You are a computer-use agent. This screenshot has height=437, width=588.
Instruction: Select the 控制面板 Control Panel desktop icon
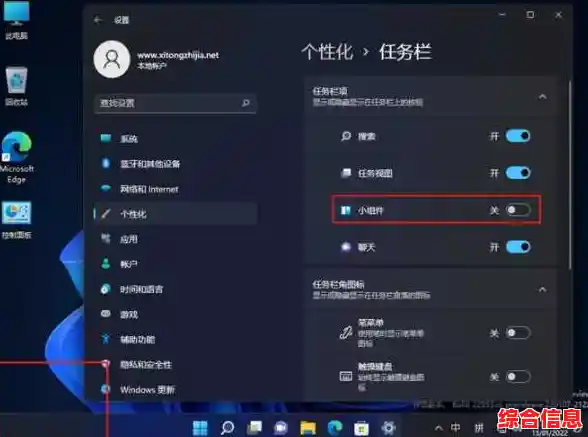point(16,220)
